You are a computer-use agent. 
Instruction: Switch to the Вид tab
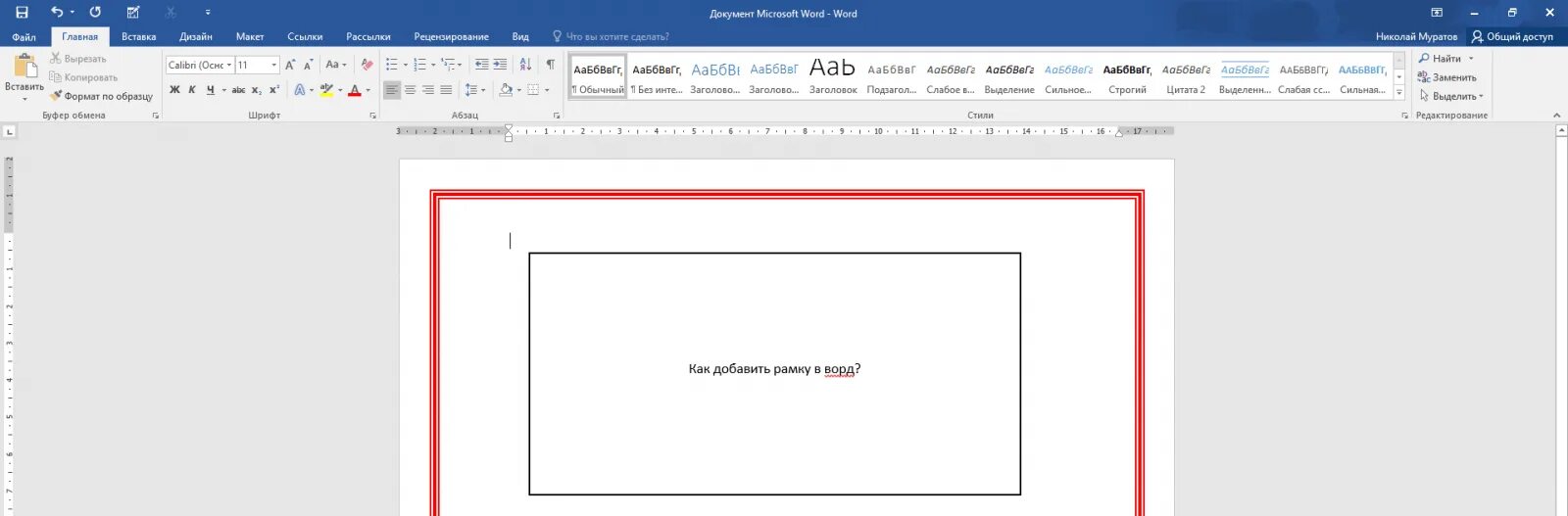pos(520,37)
